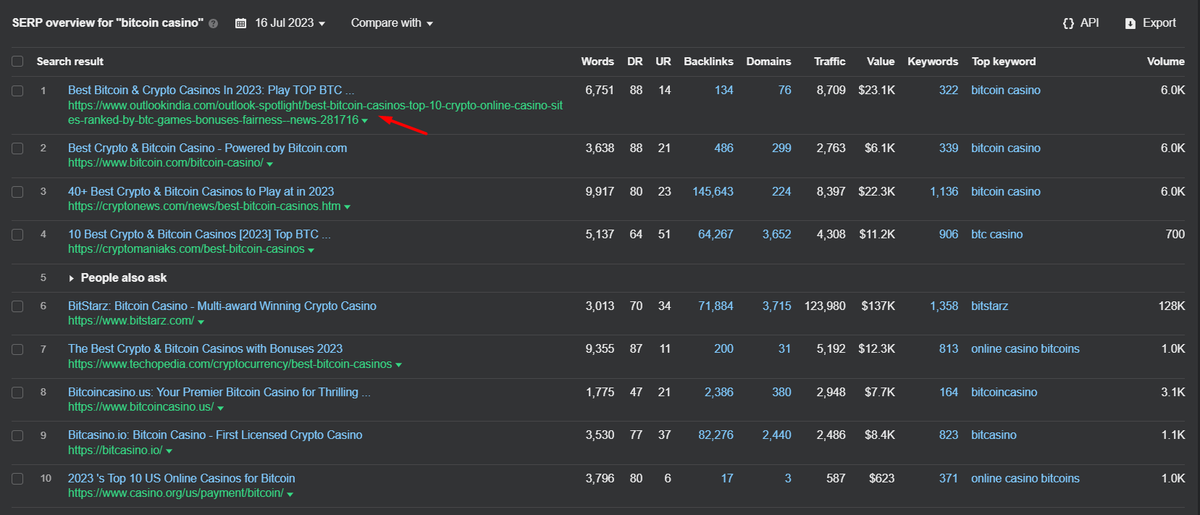Click the Volume column header

point(1165,61)
